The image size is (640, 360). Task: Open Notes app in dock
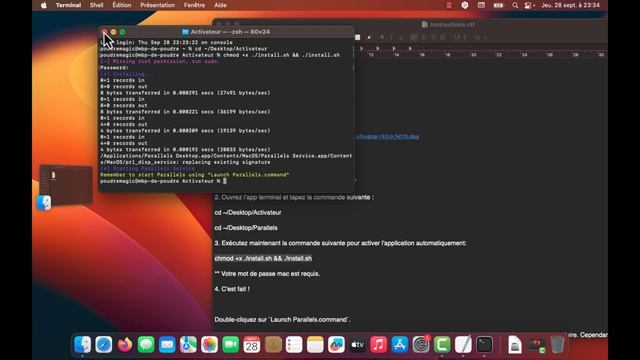[x=315, y=345]
